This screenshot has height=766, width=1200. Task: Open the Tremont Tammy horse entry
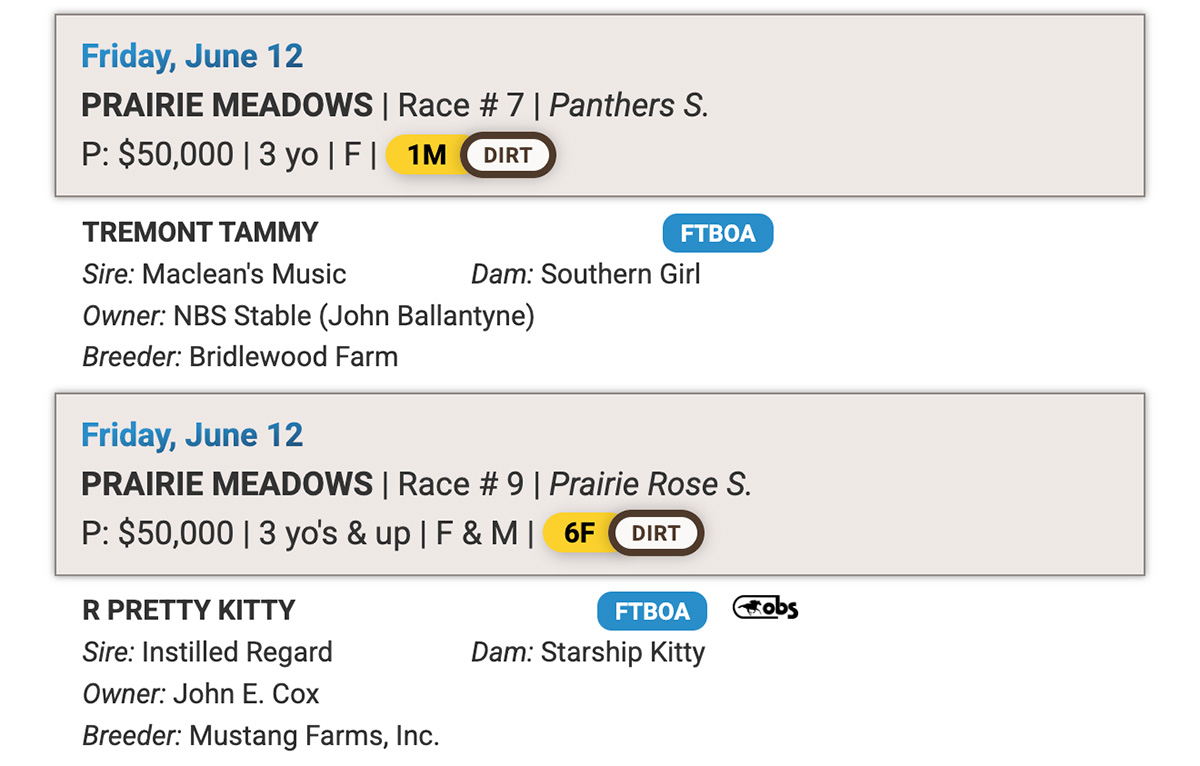coord(200,232)
